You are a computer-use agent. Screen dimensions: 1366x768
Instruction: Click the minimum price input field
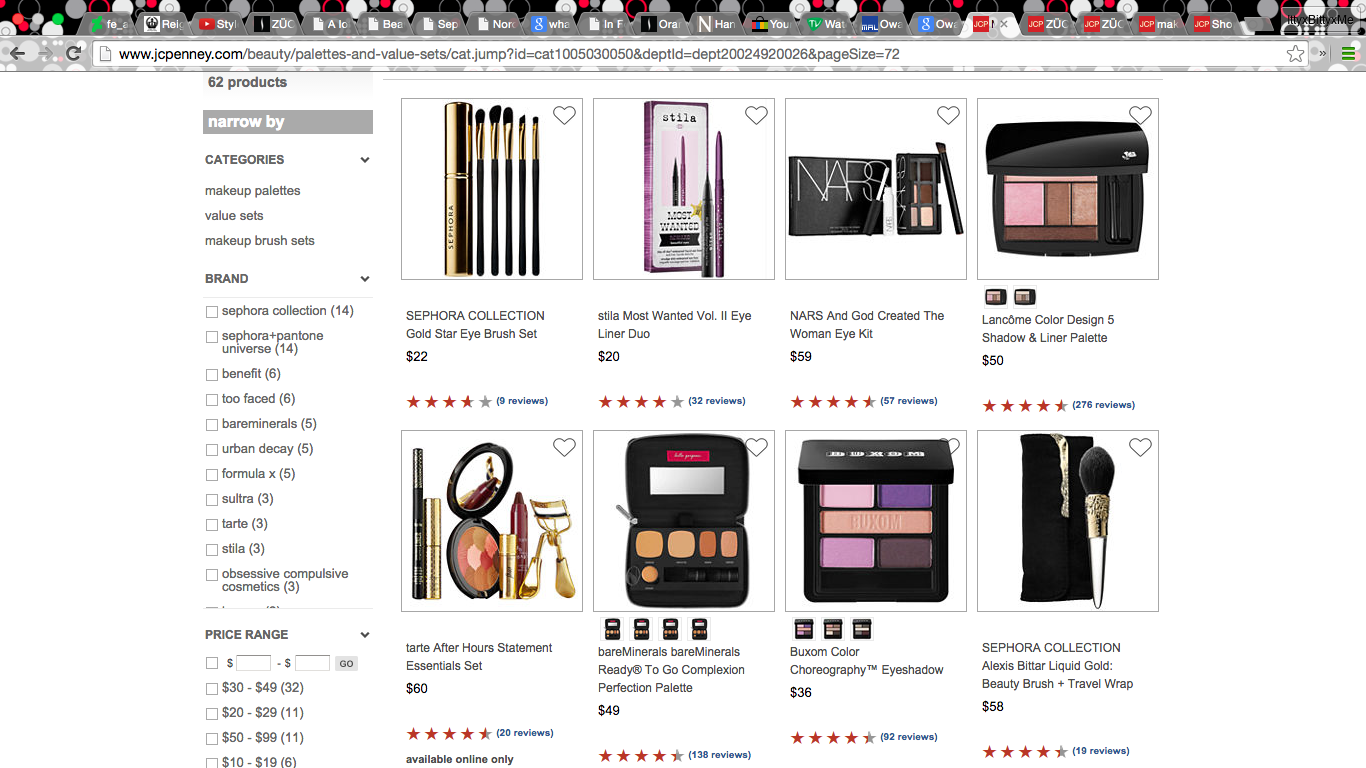click(x=253, y=662)
